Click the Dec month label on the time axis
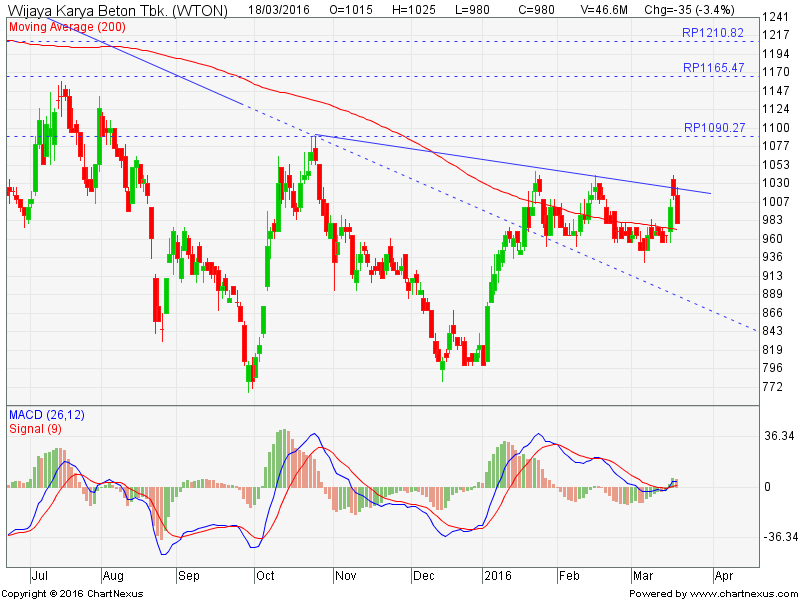This screenshot has width=800, height=600. pyautogui.click(x=423, y=576)
